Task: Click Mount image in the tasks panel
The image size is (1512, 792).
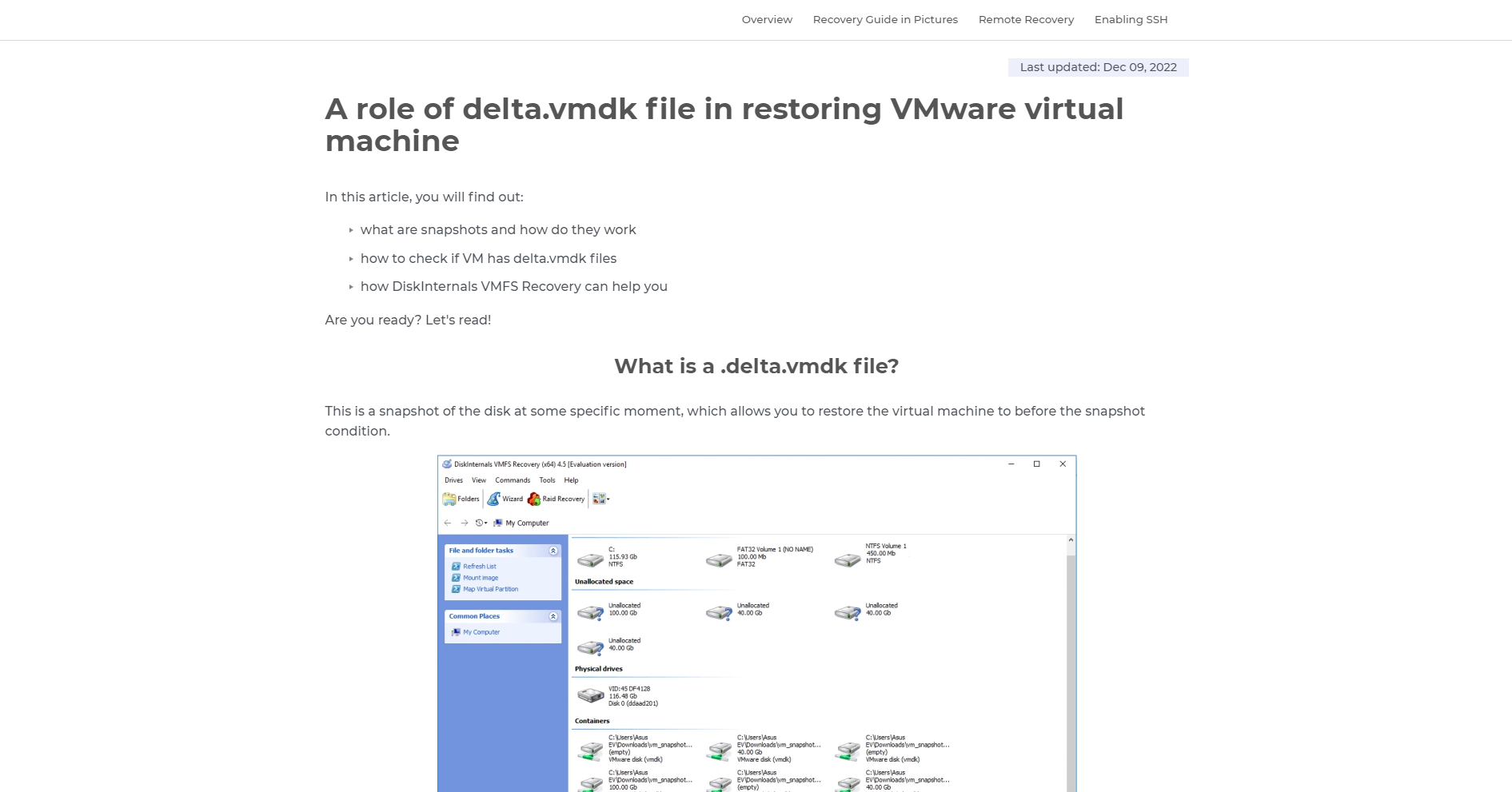Action: (x=475, y=578)
